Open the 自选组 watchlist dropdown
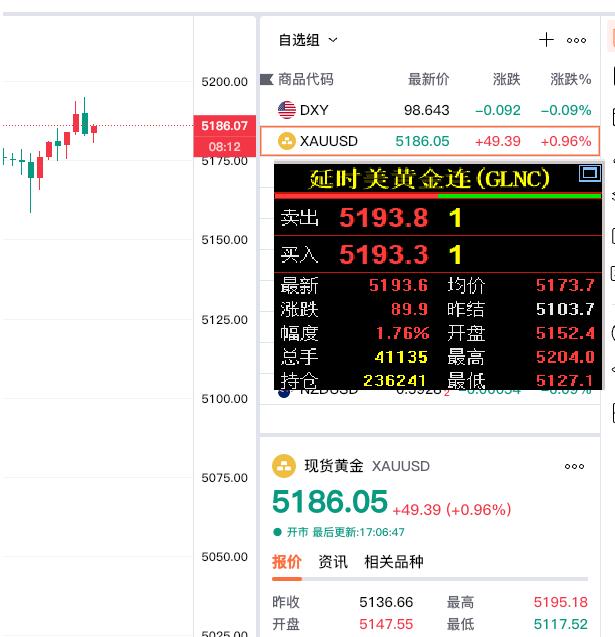 (308, 40)
